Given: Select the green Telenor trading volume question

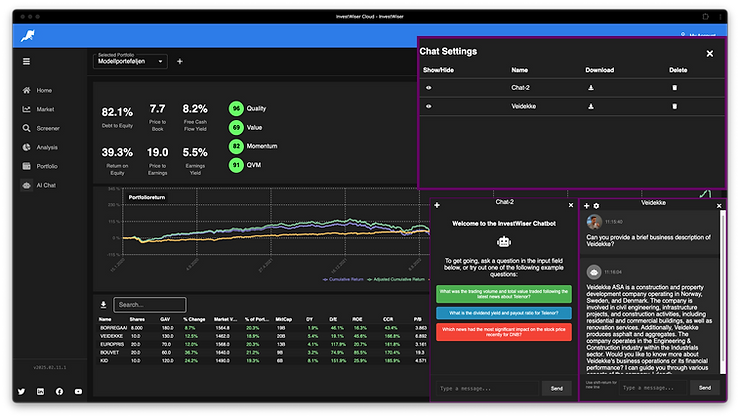Looking at the screenshot, I should 504,294.
